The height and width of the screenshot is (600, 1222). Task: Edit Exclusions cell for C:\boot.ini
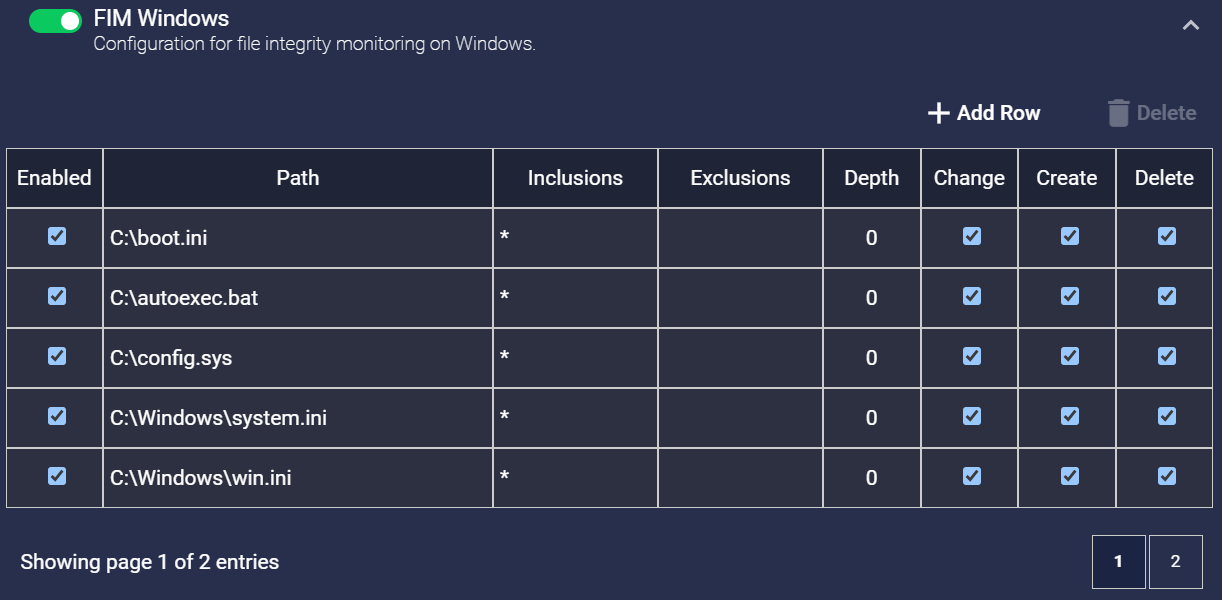(x=740, y=238)
